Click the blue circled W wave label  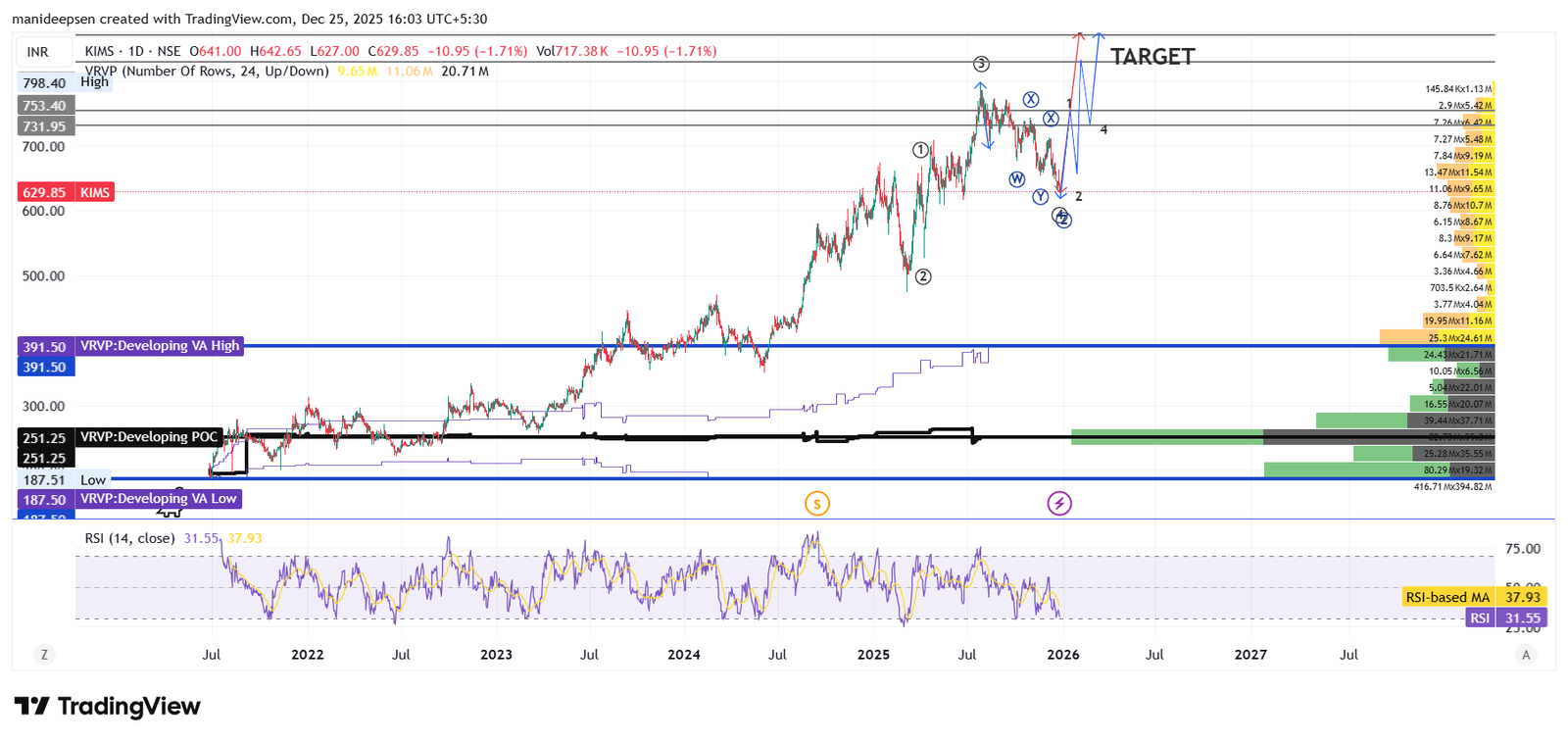click(x=1017, y=178)
